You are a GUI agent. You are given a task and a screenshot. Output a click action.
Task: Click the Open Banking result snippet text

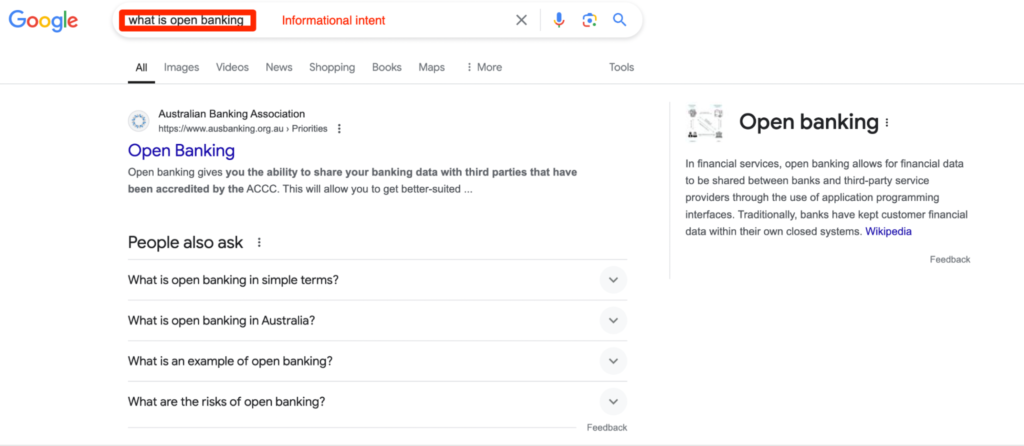point(353,182)
